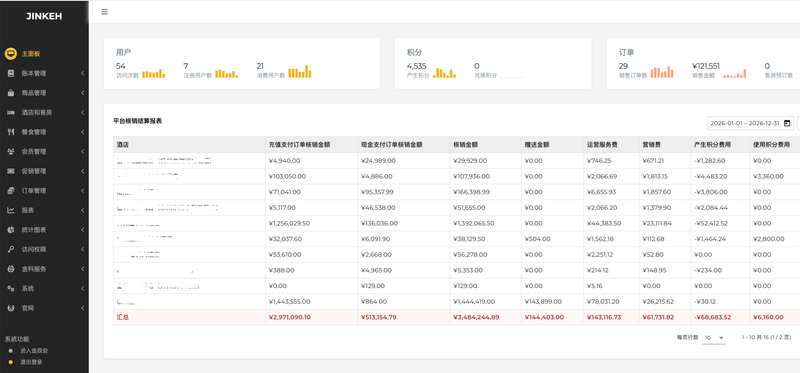
Task: Click the 产生积分 bar sparkline
Action: tap(444, 73)
